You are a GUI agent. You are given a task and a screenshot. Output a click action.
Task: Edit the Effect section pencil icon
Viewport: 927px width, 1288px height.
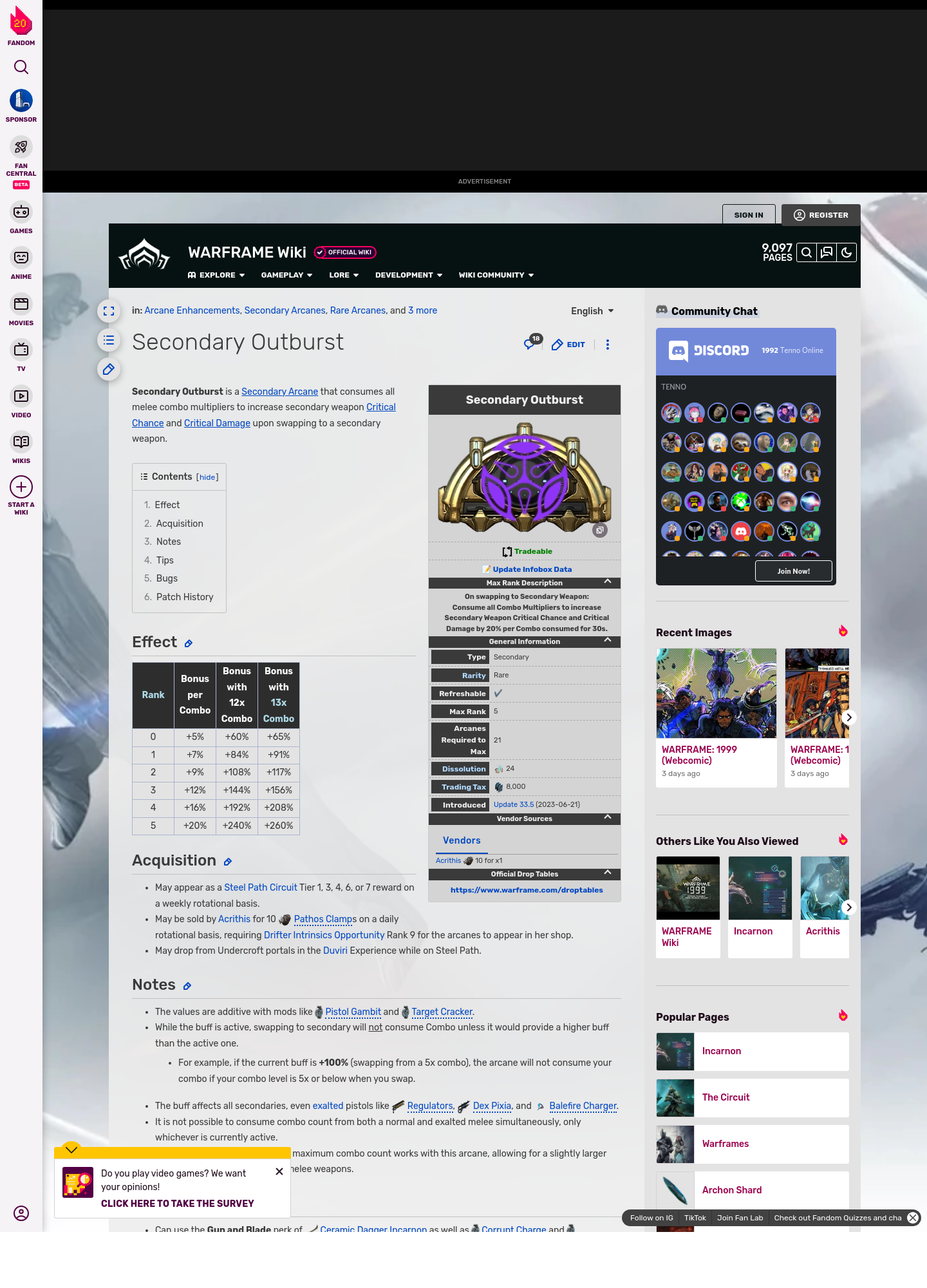189,643
